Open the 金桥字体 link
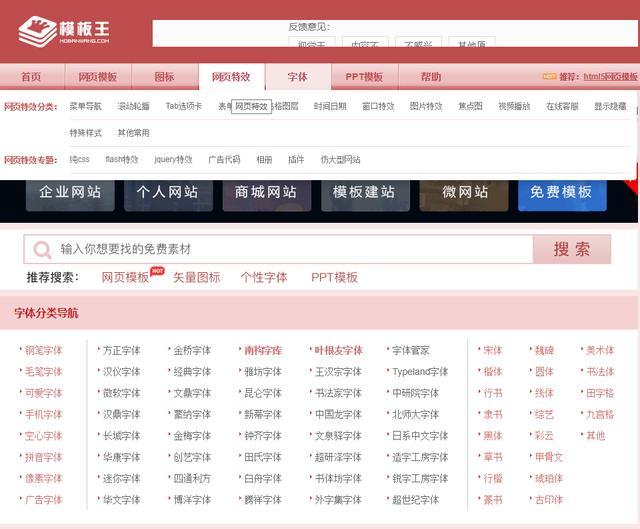 coord(192,351)
